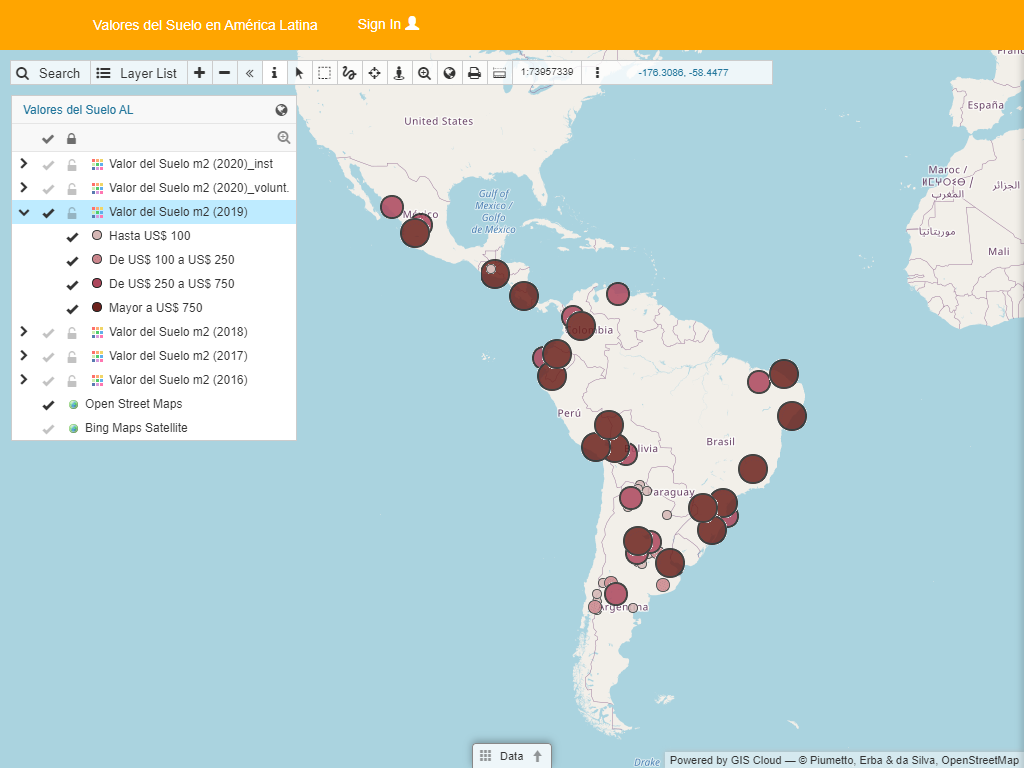Open the print map tool
Viewport: 1024px width, 768px height.
[x=475, y=73]
